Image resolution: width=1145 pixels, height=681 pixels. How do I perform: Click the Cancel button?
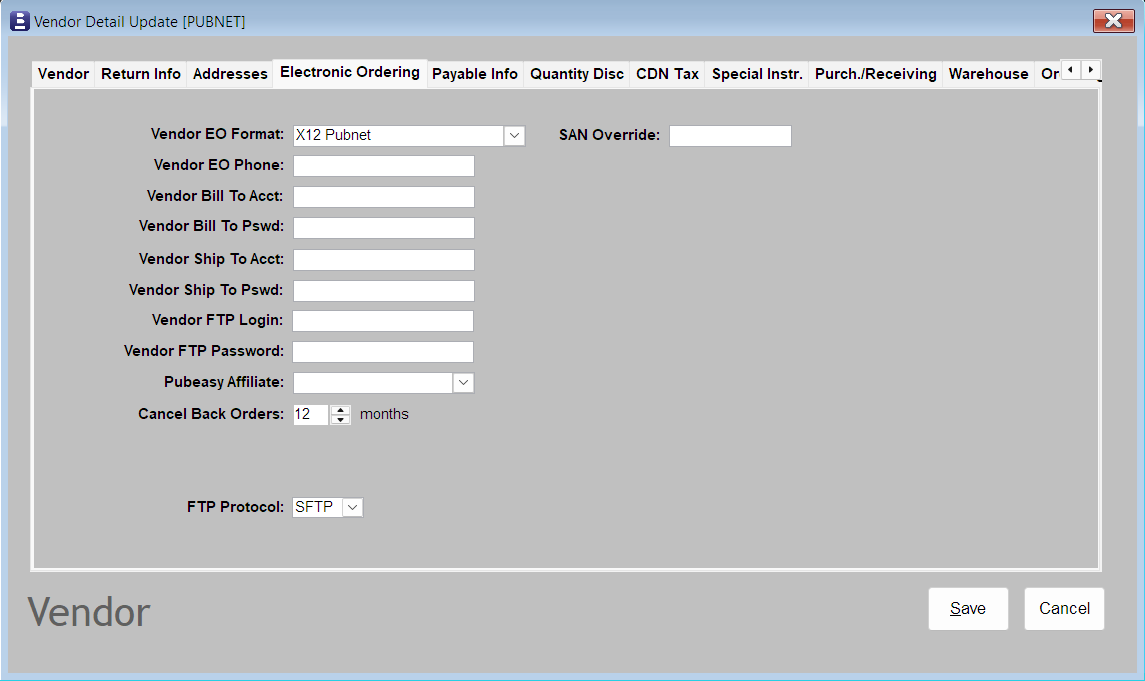point(1063,608)
